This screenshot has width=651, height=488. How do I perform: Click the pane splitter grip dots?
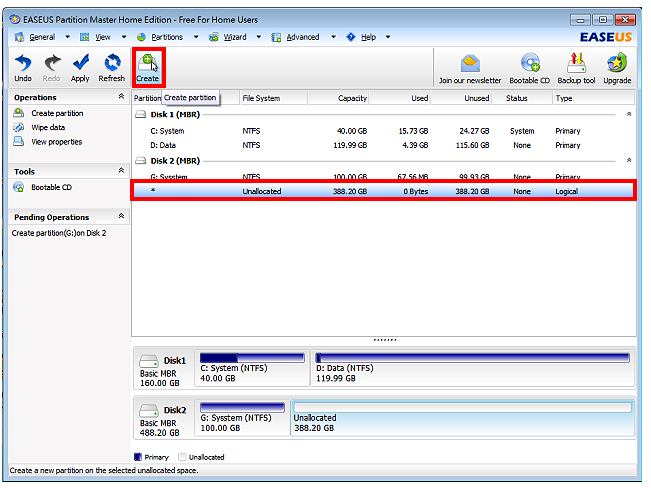coord(384,340)
